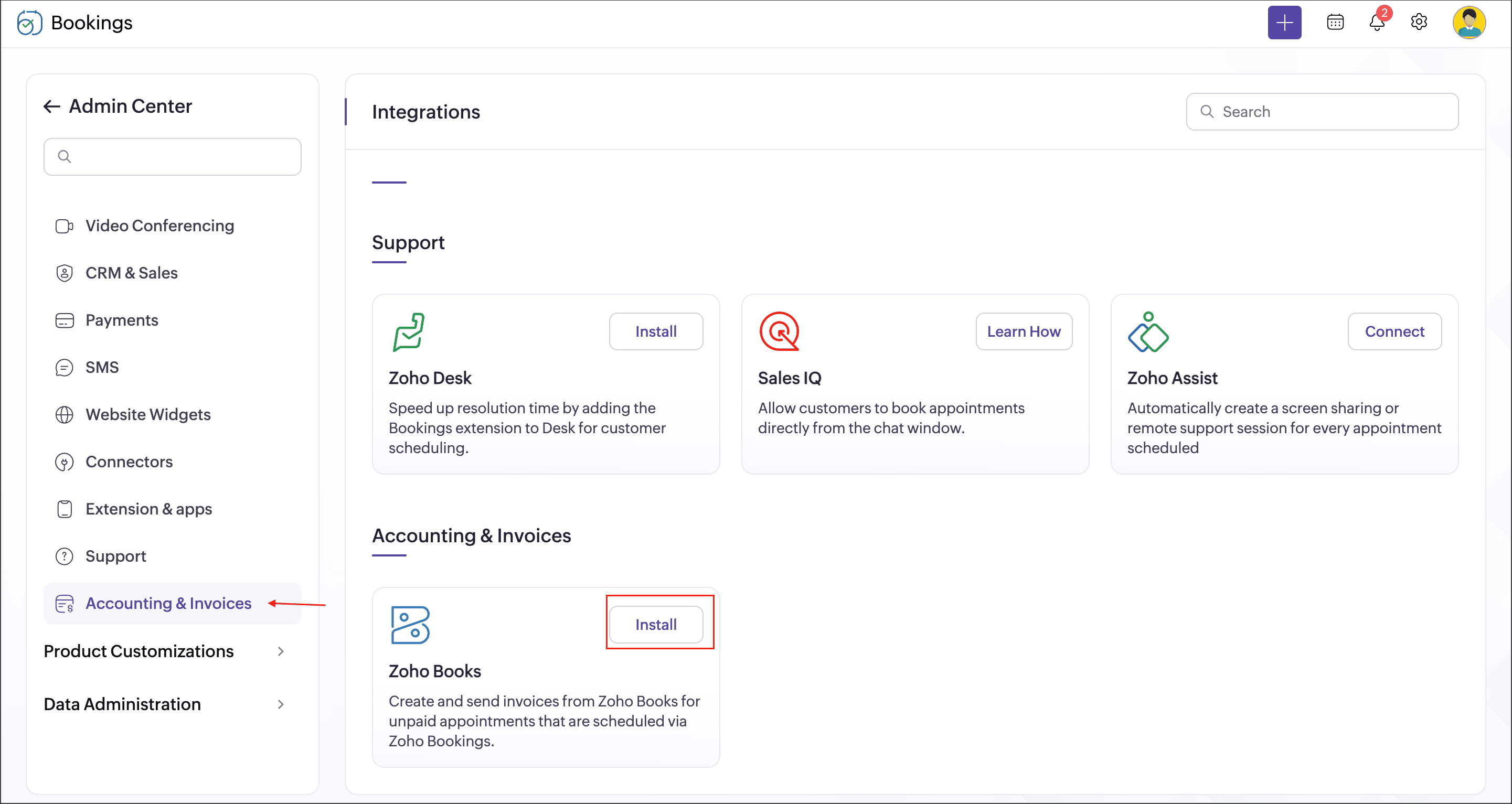Connect the Zoho Assist integration
This screenshot has width=1512, height=804.
click(x=1393, y=331)
